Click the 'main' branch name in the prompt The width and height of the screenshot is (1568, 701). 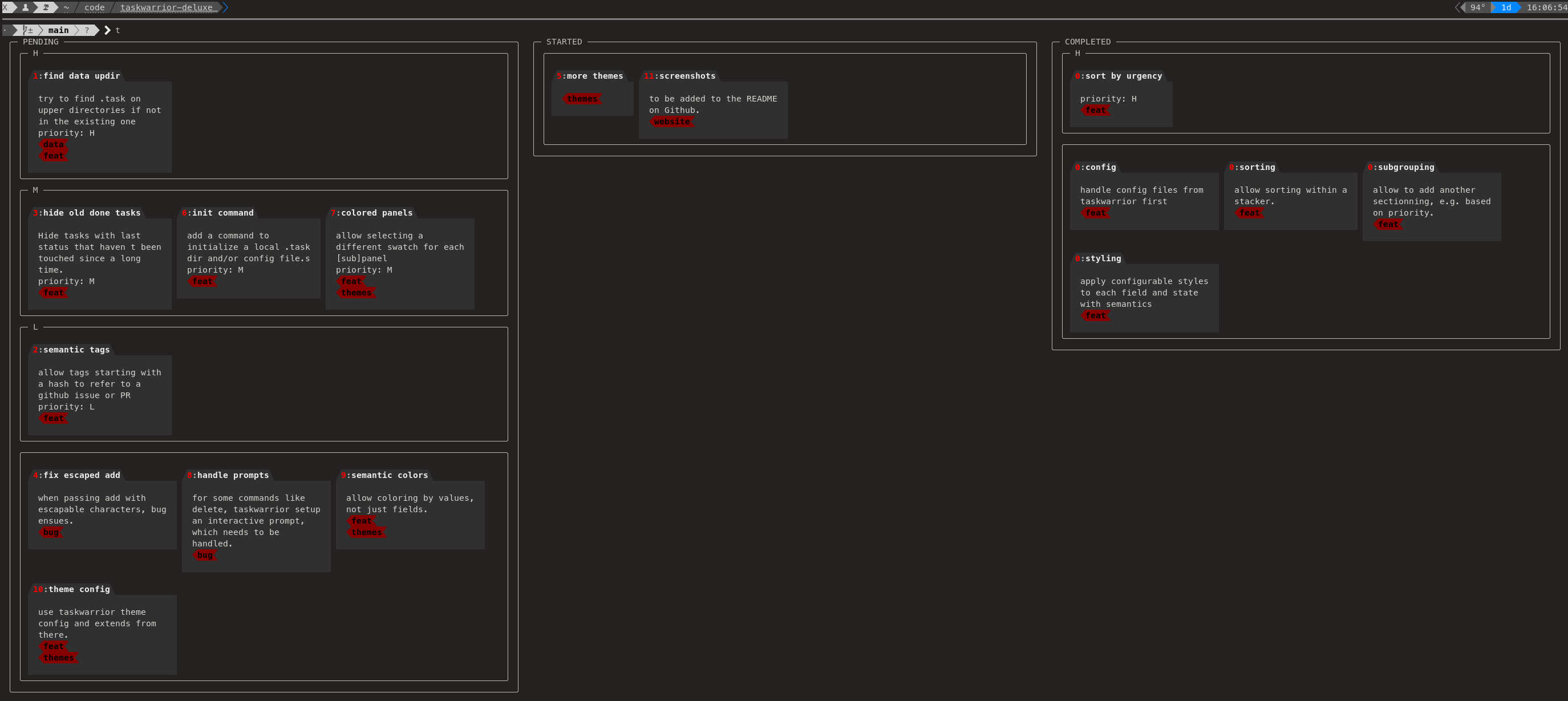[x=58, y=30]
